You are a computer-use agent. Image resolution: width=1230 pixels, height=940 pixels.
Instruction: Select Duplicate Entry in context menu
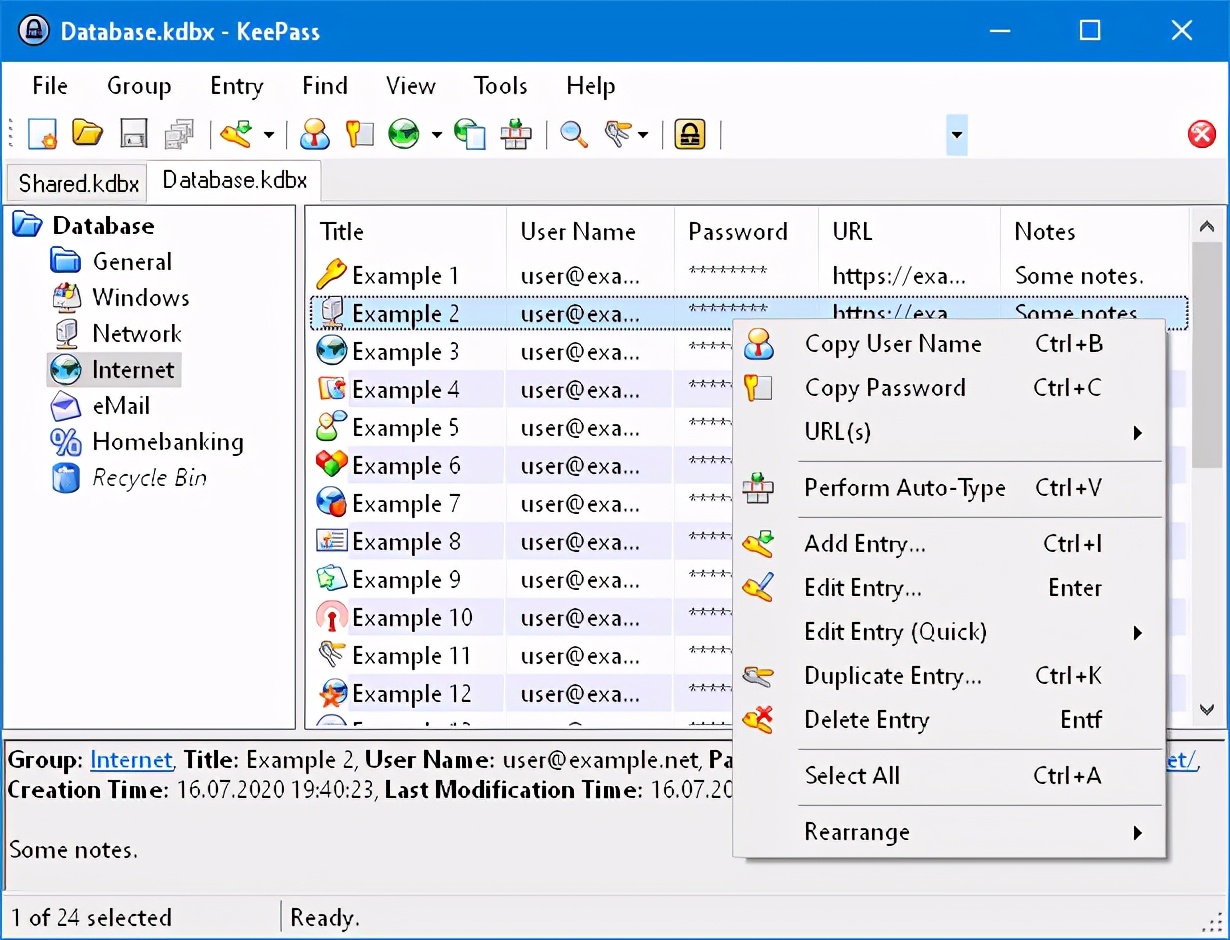(892, 676)
